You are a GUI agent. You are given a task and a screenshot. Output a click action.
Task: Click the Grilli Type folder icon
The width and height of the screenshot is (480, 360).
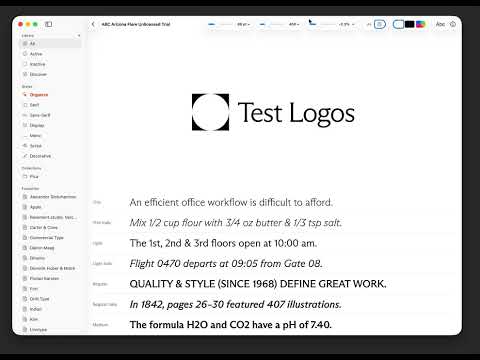point(25,299)
